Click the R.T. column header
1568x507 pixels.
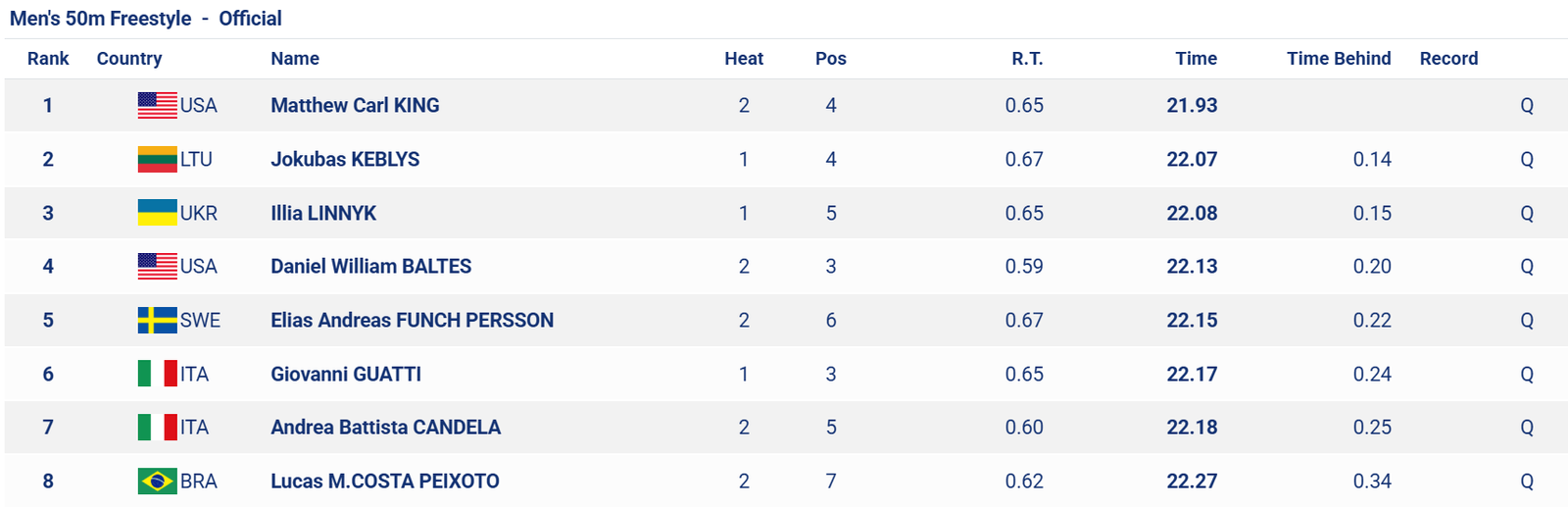[1027, 59]
